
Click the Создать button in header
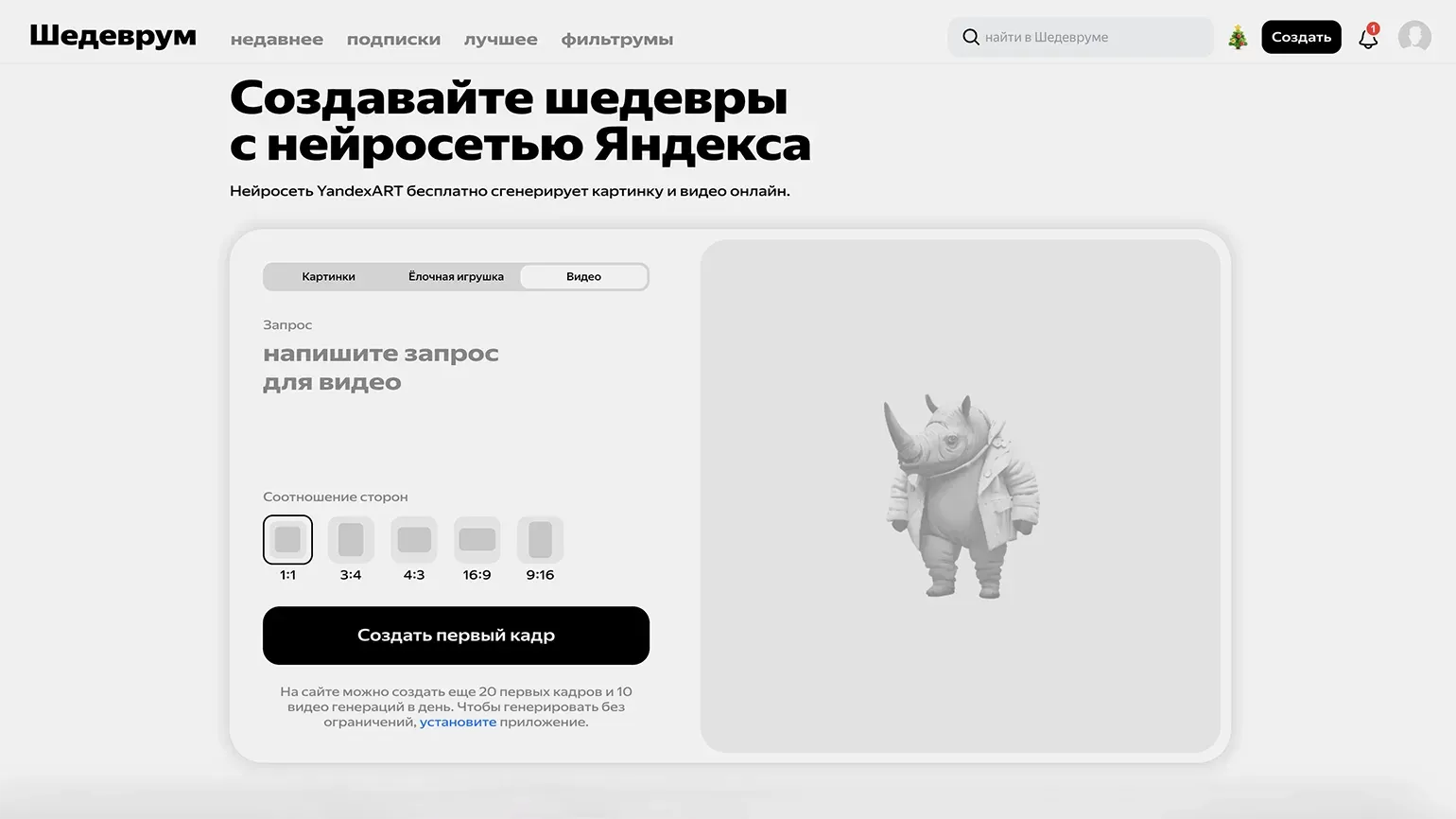click(x=1301, y=37)
